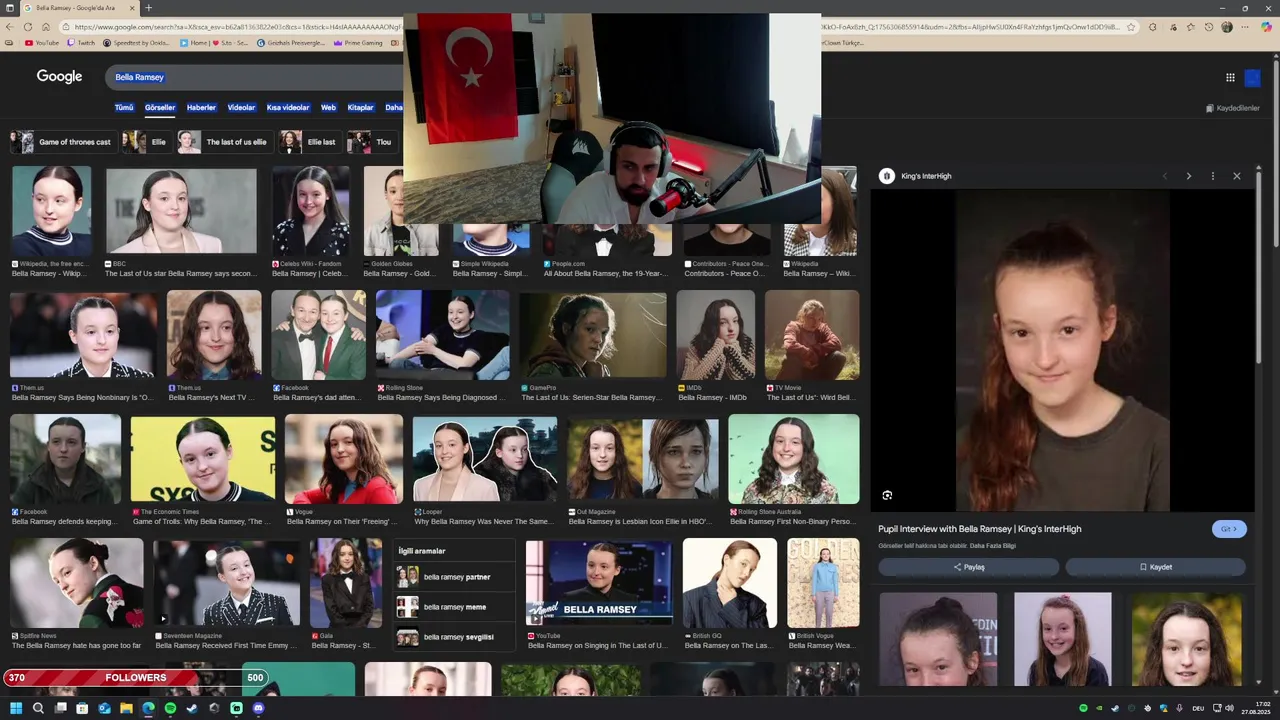Image resolution: width=1280 pixels, height=720 pixels.
Task: Open the preview panel three-dot menu
Action: click(1213, 176)
